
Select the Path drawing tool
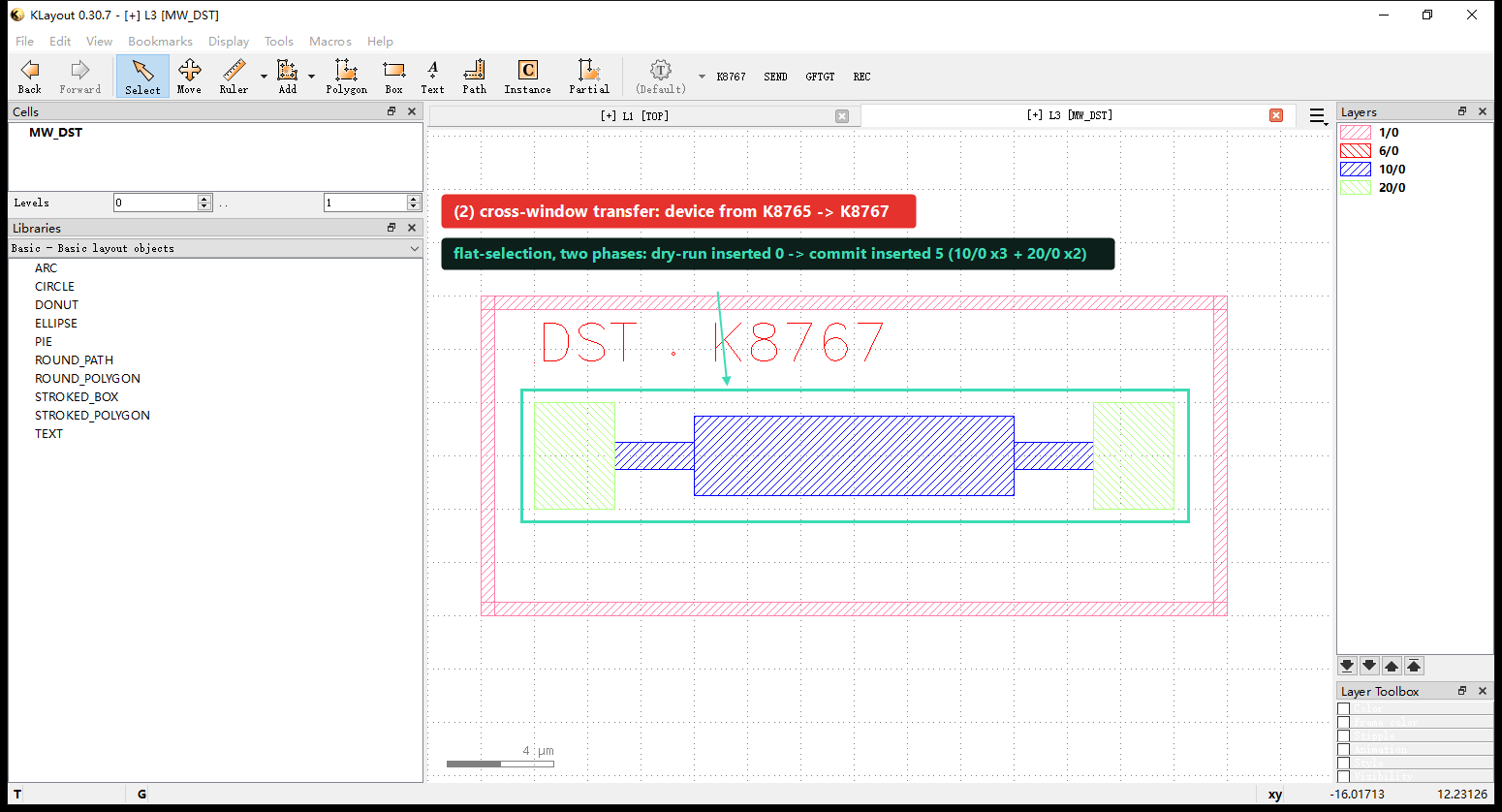pos(474,77)
